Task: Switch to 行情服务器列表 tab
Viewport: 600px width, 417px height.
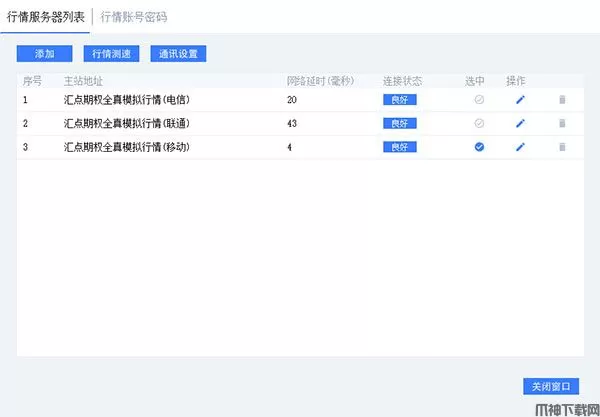Action: (46, 17)
